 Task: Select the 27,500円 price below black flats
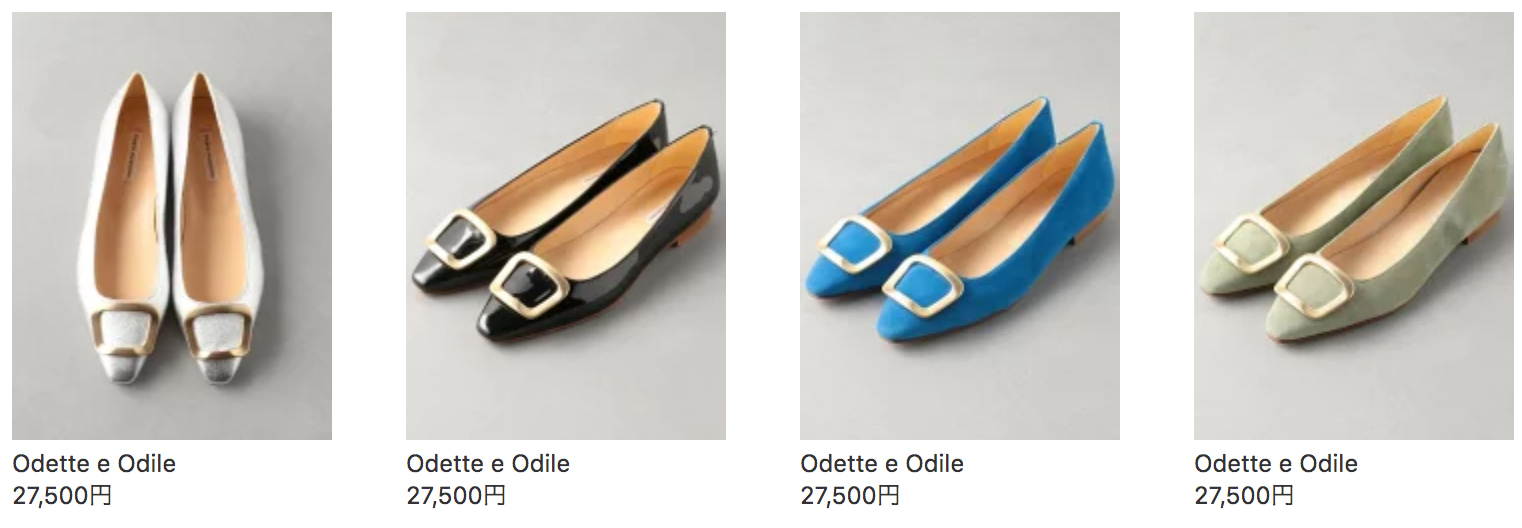point(456,495)
